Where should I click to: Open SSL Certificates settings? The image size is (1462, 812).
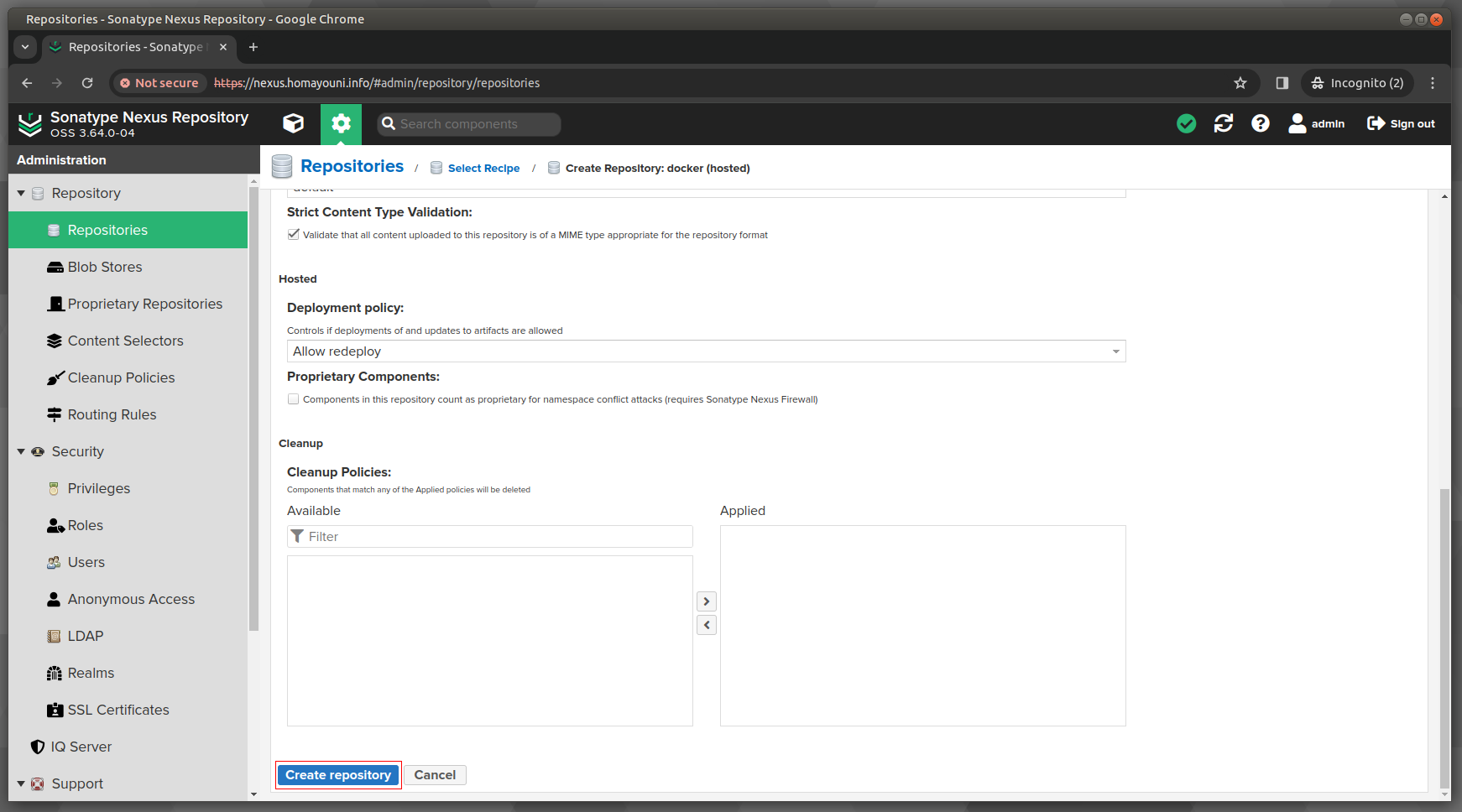pyautogui.click(x=128, y=710)
